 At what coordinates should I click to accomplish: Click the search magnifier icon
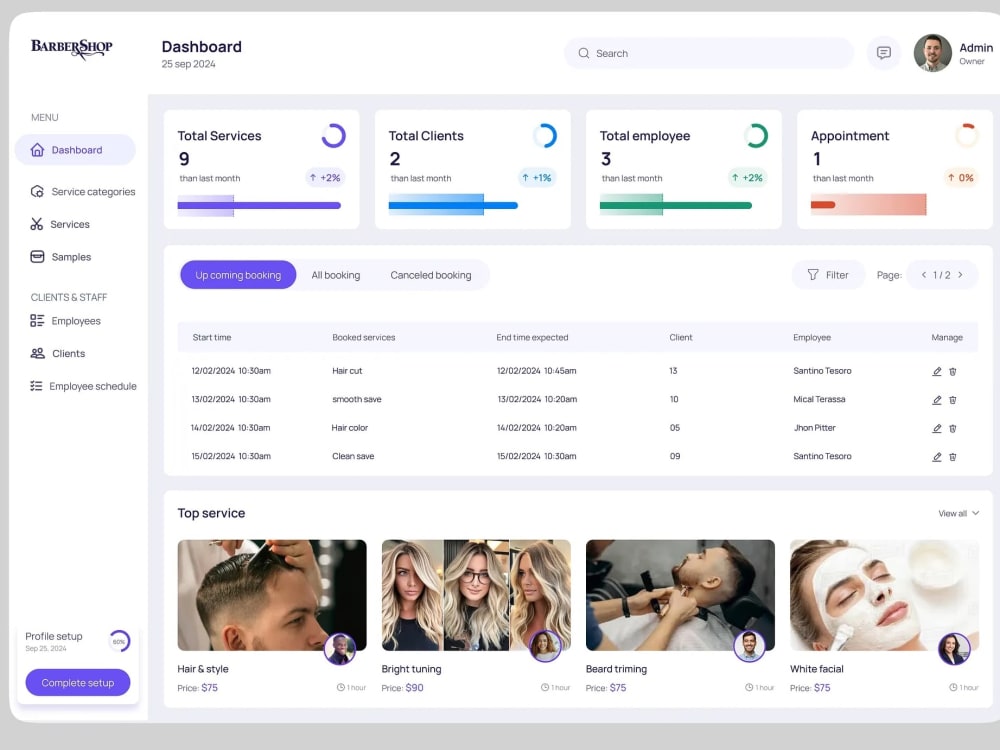coord(584,53)
